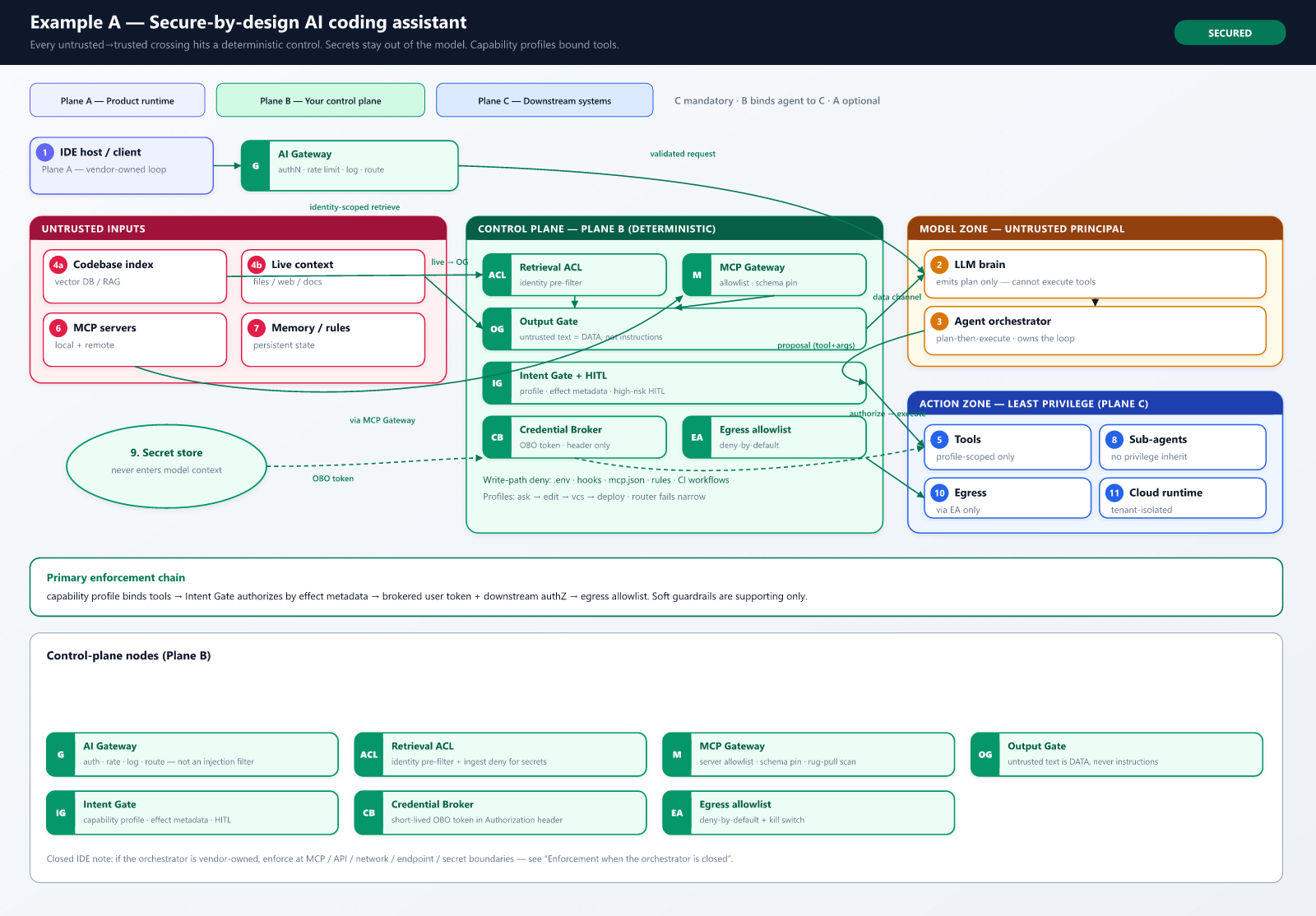Image resolution: width=1316 pixels, height=916 pixels.
Task: Select the Secret store ellipse node
Action: coord(167,466)
